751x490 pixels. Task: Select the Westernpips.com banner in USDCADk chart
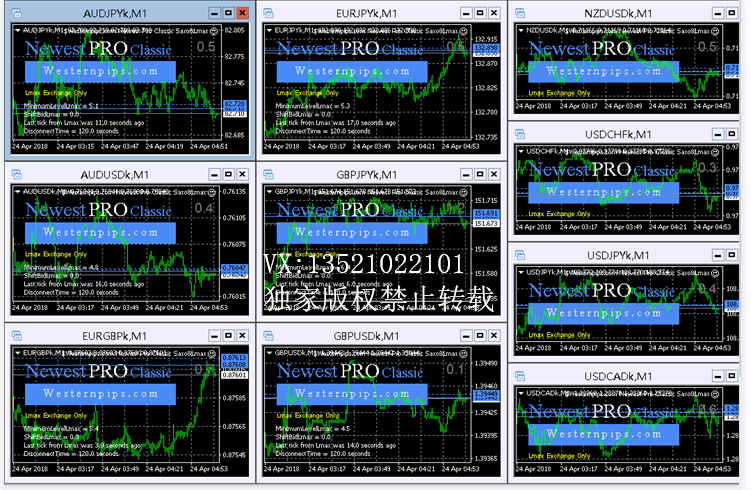pyautogui.click(x=603, y=434)
